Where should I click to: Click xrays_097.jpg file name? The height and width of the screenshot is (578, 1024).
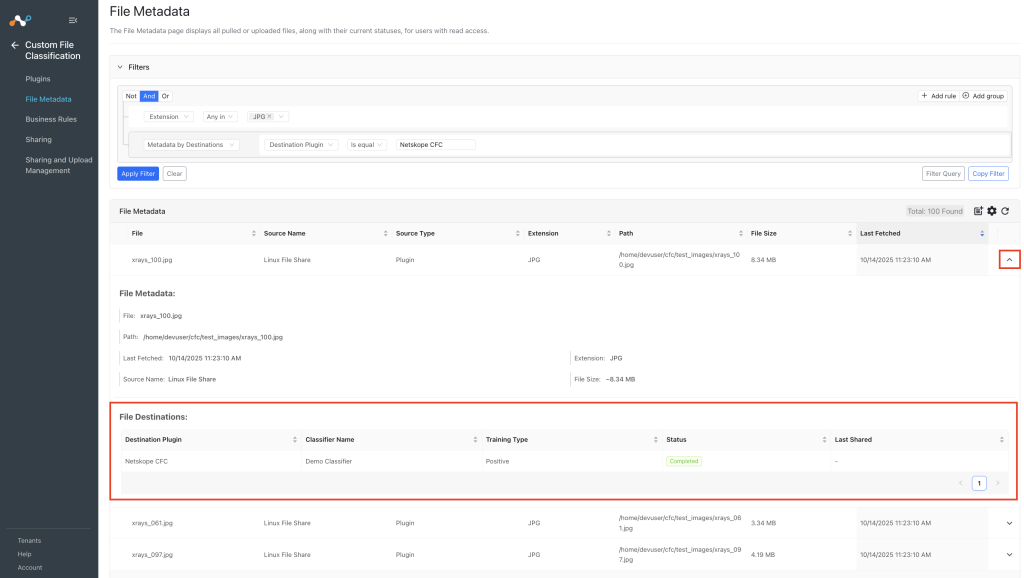click(152, 554)
